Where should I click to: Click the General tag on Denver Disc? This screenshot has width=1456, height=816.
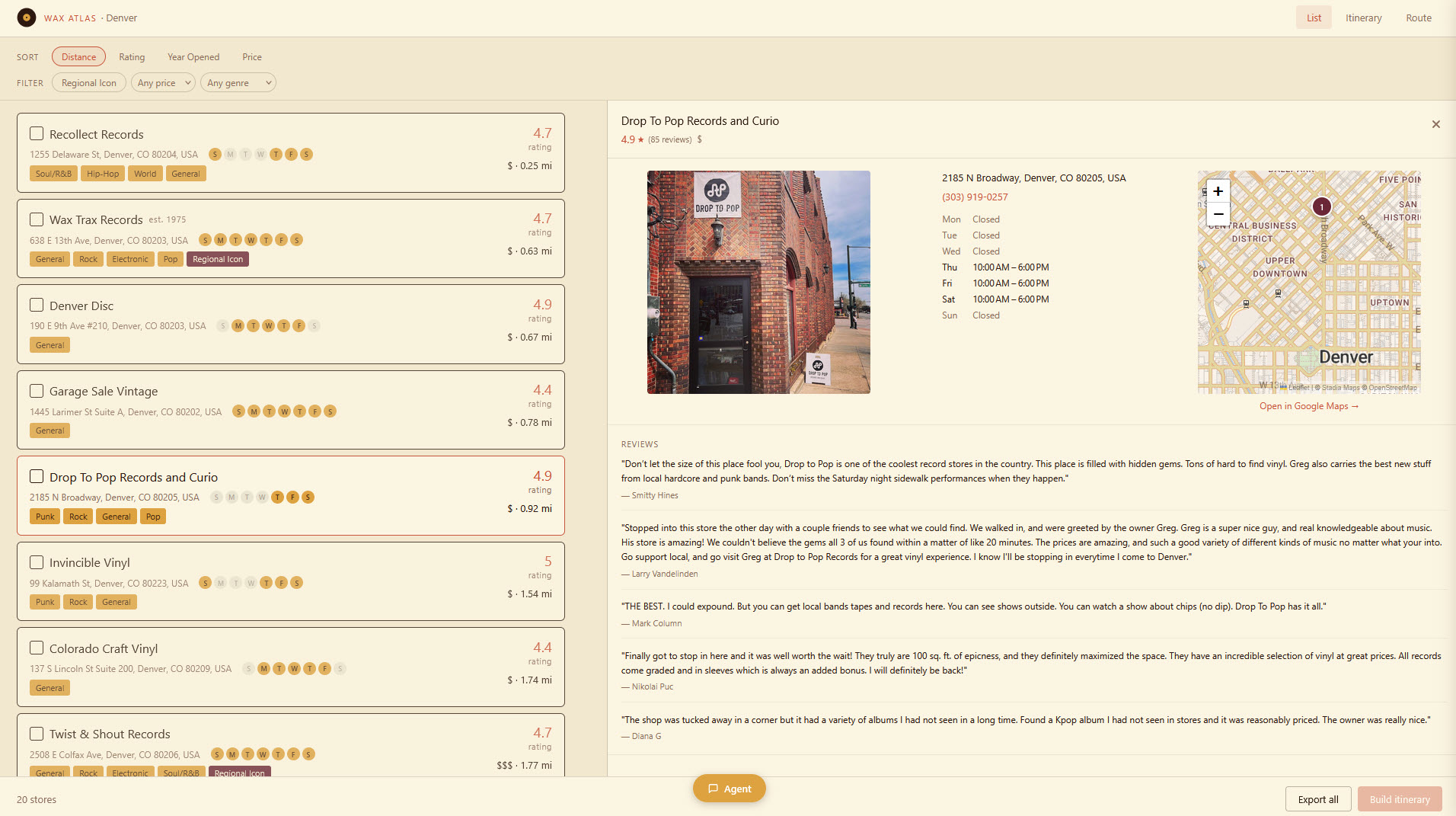(49, 345)
